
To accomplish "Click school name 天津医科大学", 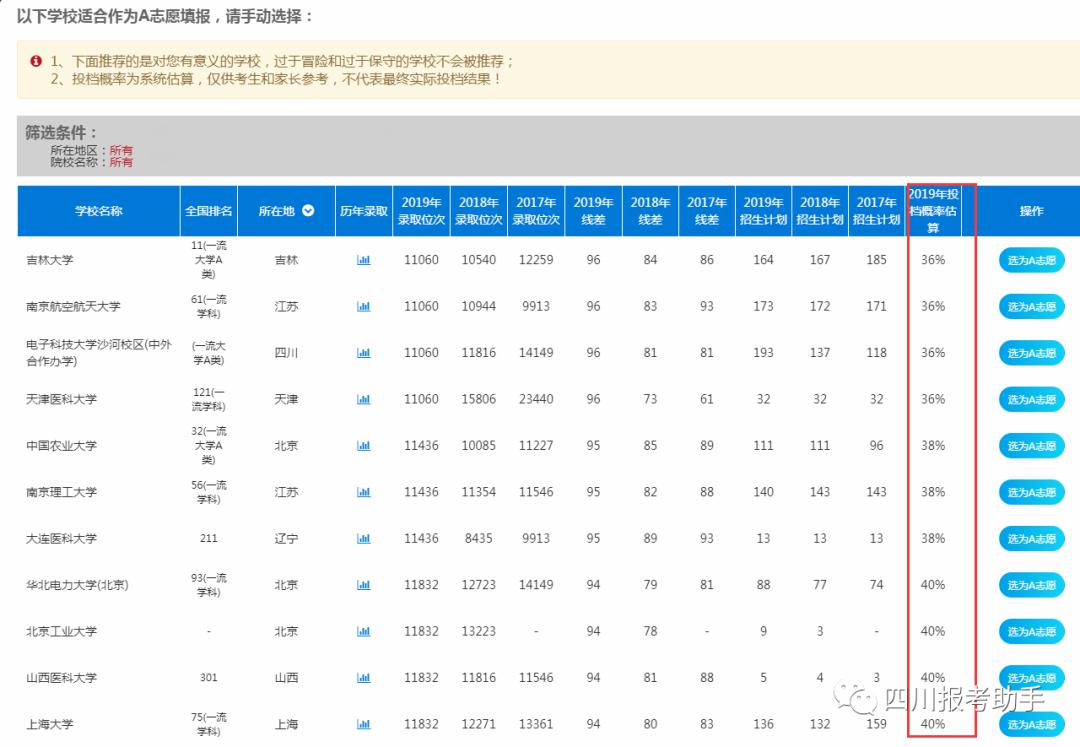I will (x=61, y=399).
